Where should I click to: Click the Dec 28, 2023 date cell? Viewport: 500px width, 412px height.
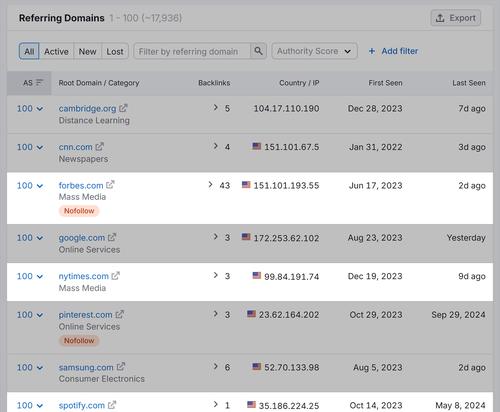click(375, 108)
